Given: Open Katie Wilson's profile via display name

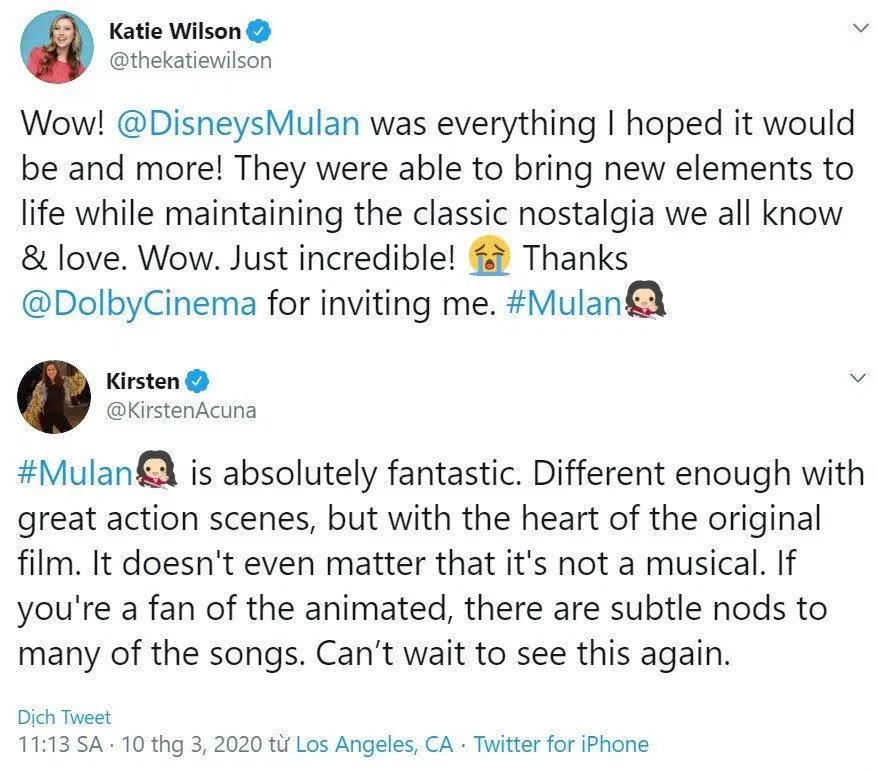Looking at the screenshot, I should click(x=174, y=32).
